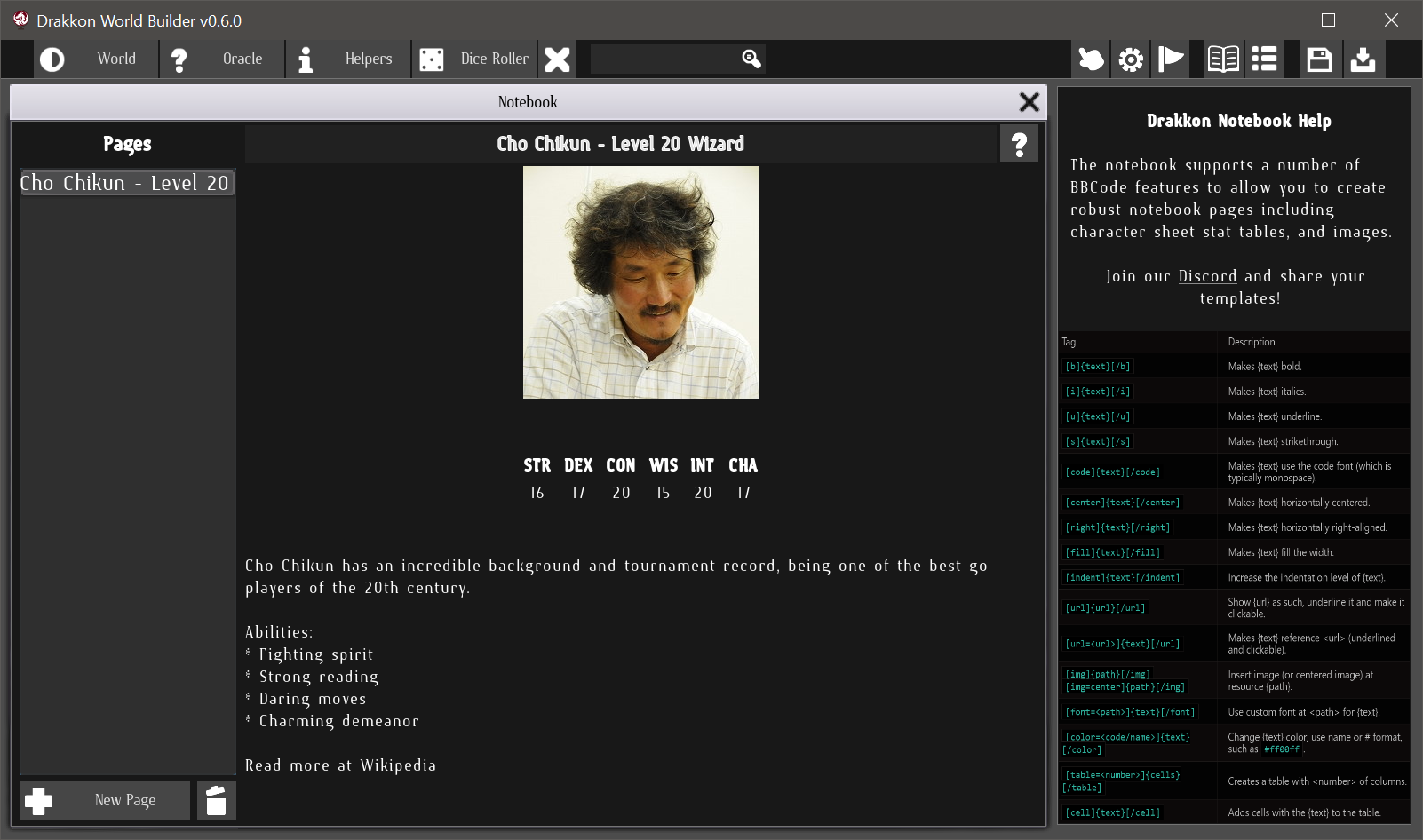The image size is (1423, 840).
Task: Click the [color=<code/name>]{text} tag entry
Action: 1127,737
